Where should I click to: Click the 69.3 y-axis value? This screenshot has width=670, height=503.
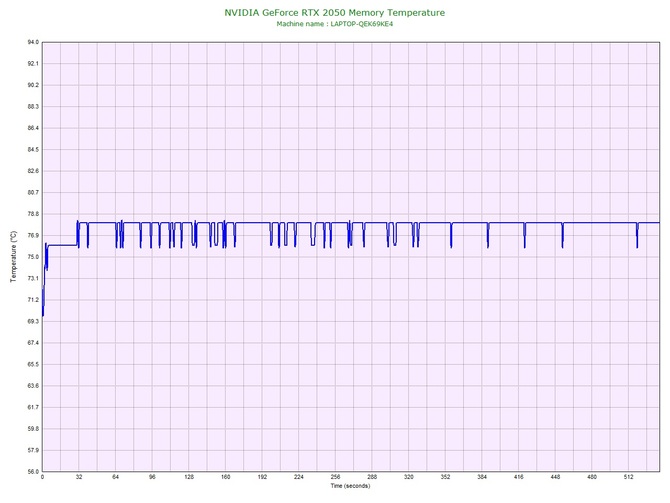click(33, 321)
